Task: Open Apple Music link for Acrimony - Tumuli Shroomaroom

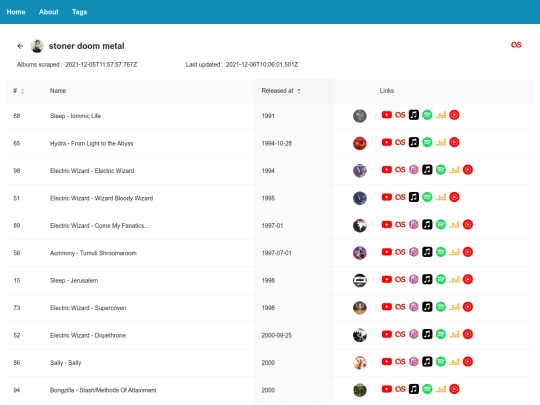Action: pyautogui.click(x=427, y=252)
